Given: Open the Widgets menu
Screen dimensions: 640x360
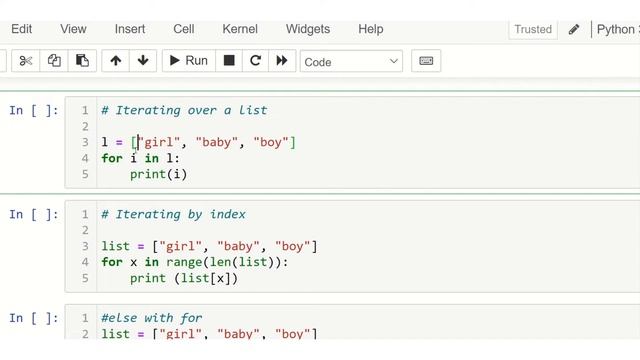Looking at the screenshot, I should tap(308, 29).
